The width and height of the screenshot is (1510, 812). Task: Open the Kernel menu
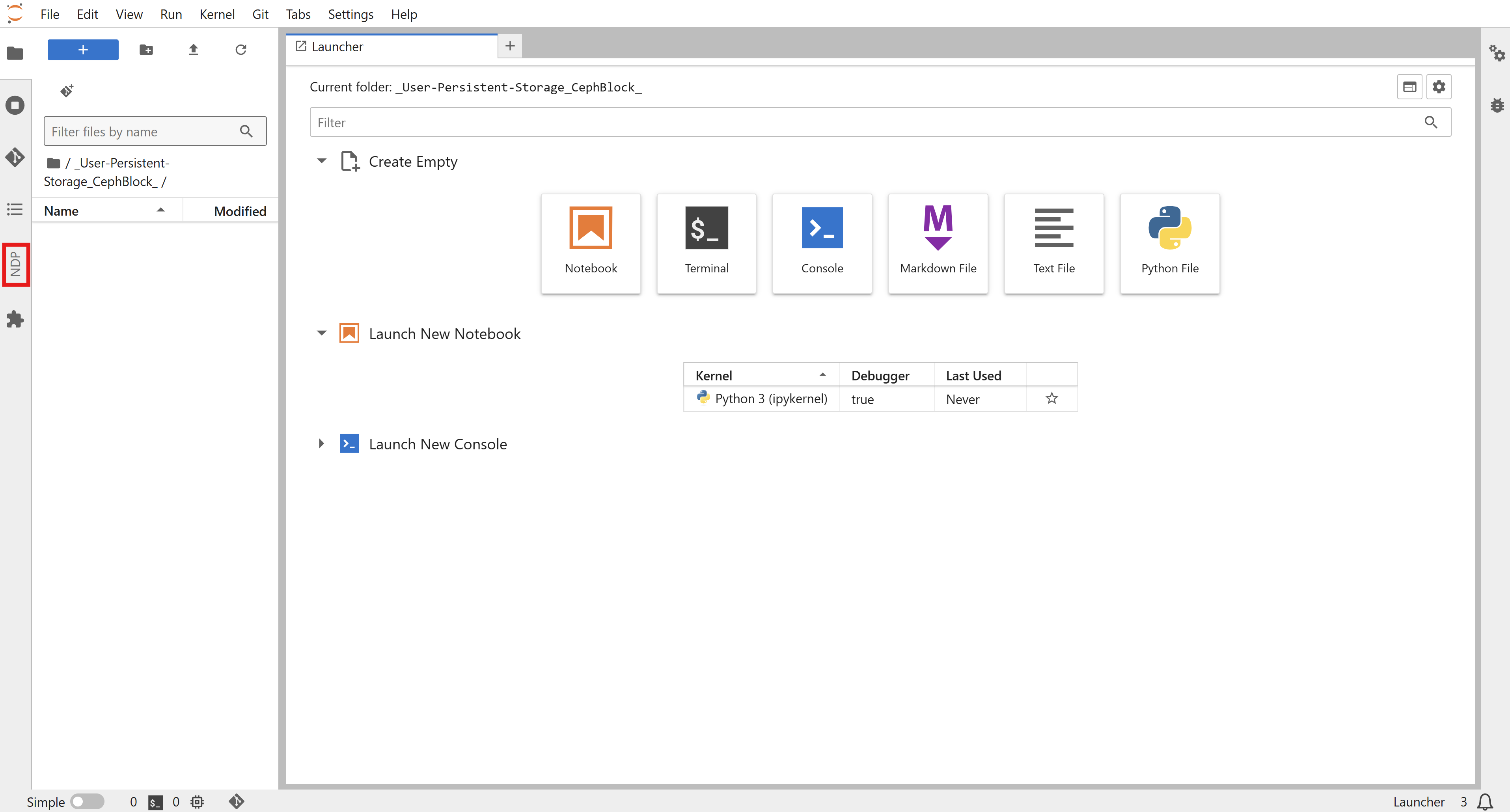pos(216,14)
